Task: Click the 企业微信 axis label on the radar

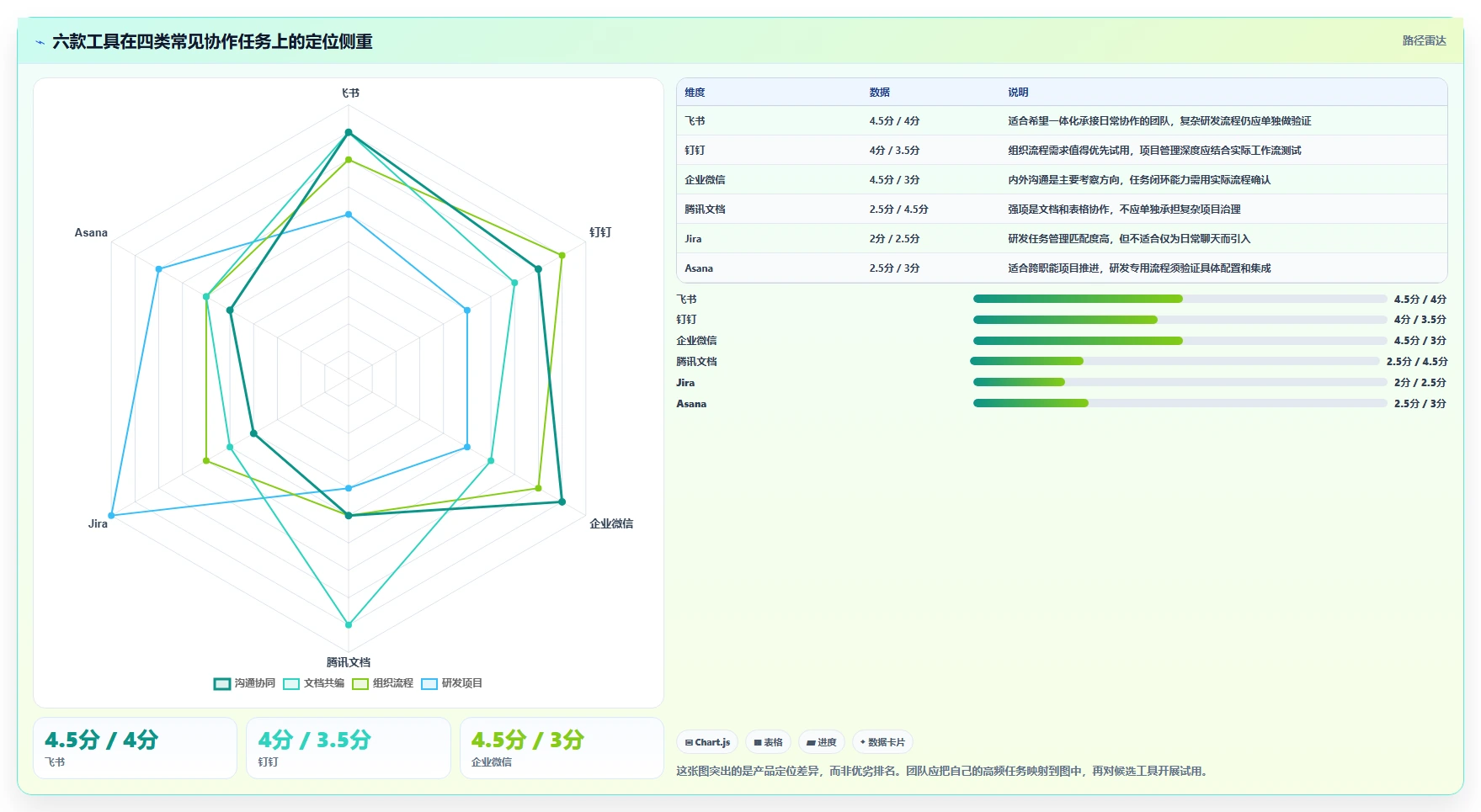Action: coord(611,523)
